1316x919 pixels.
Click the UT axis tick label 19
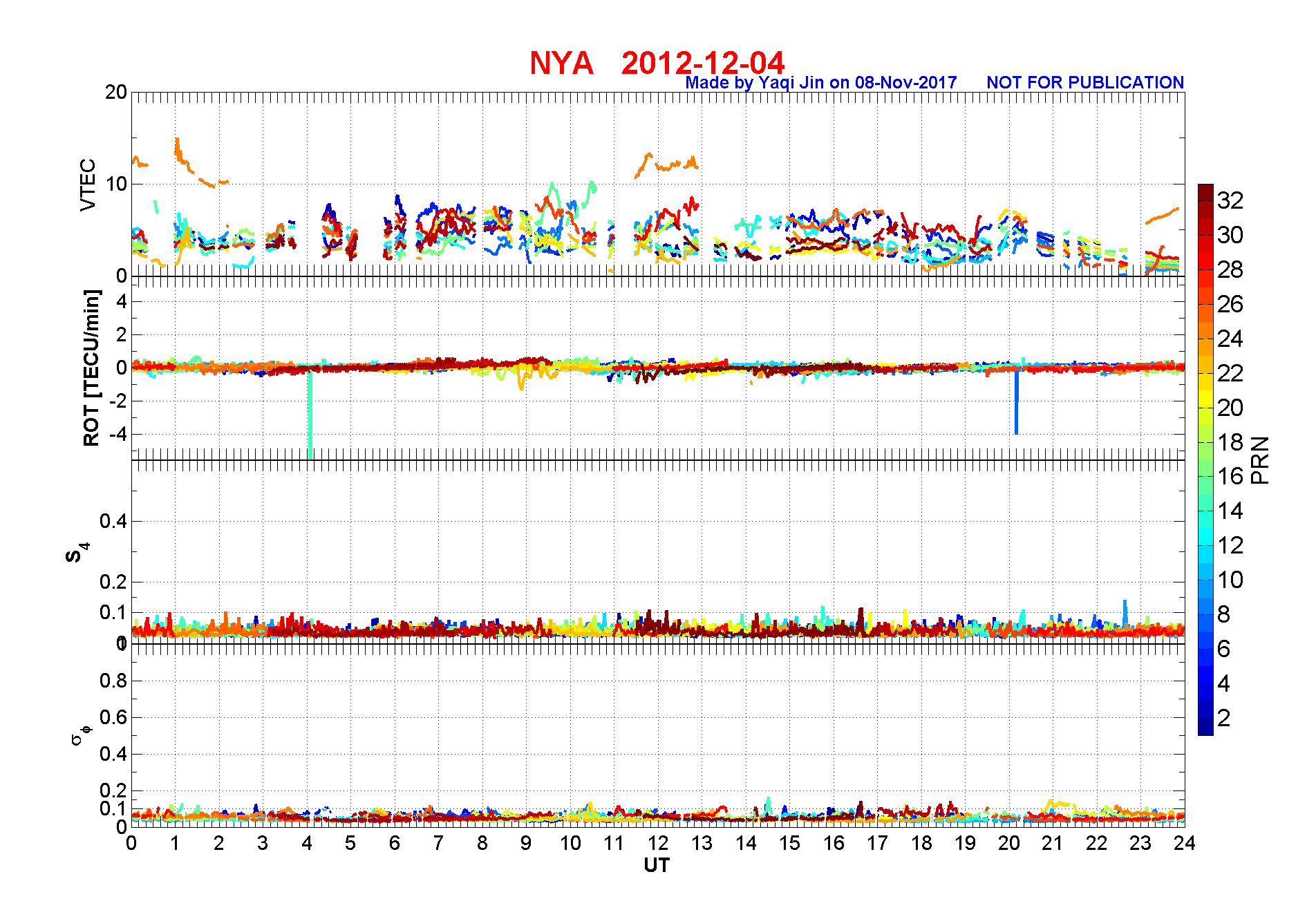[x=965, y=843]
